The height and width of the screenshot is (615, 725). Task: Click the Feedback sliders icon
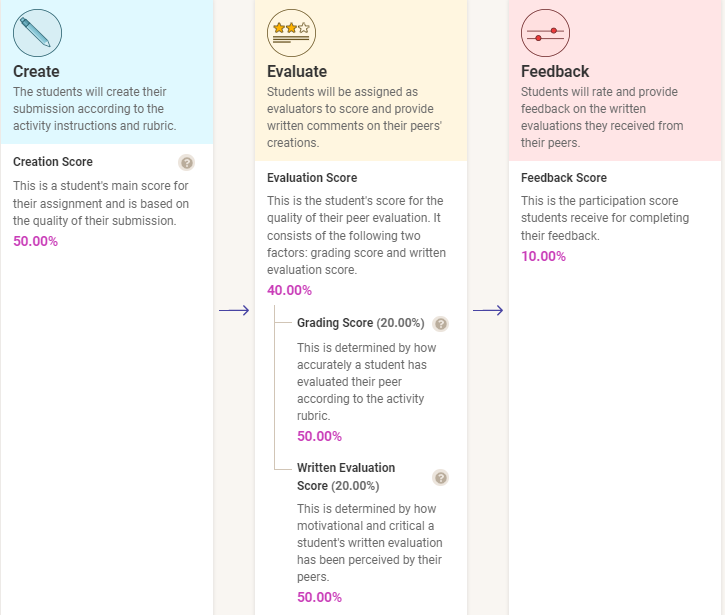(545, 32)
